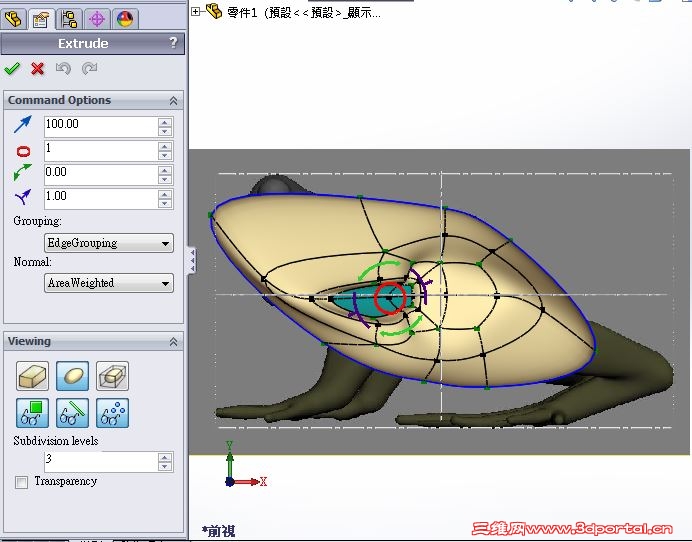
Task: Decrease the scale factor value
Action: pos(165,203)
